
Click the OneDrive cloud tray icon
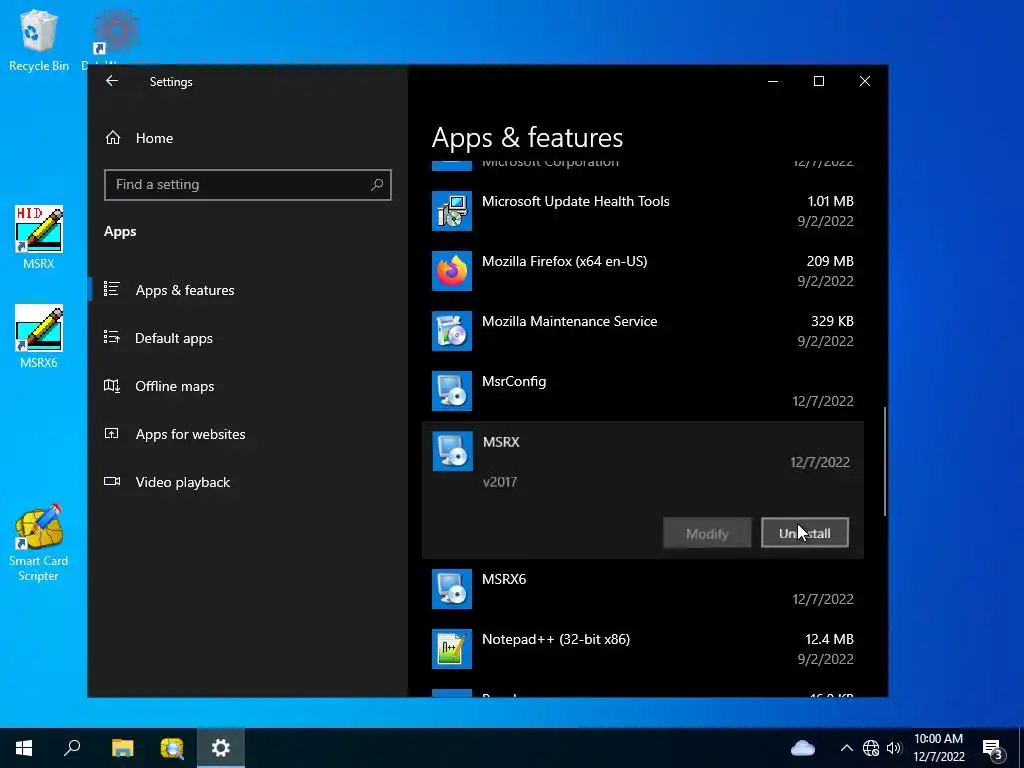point(803,748)
